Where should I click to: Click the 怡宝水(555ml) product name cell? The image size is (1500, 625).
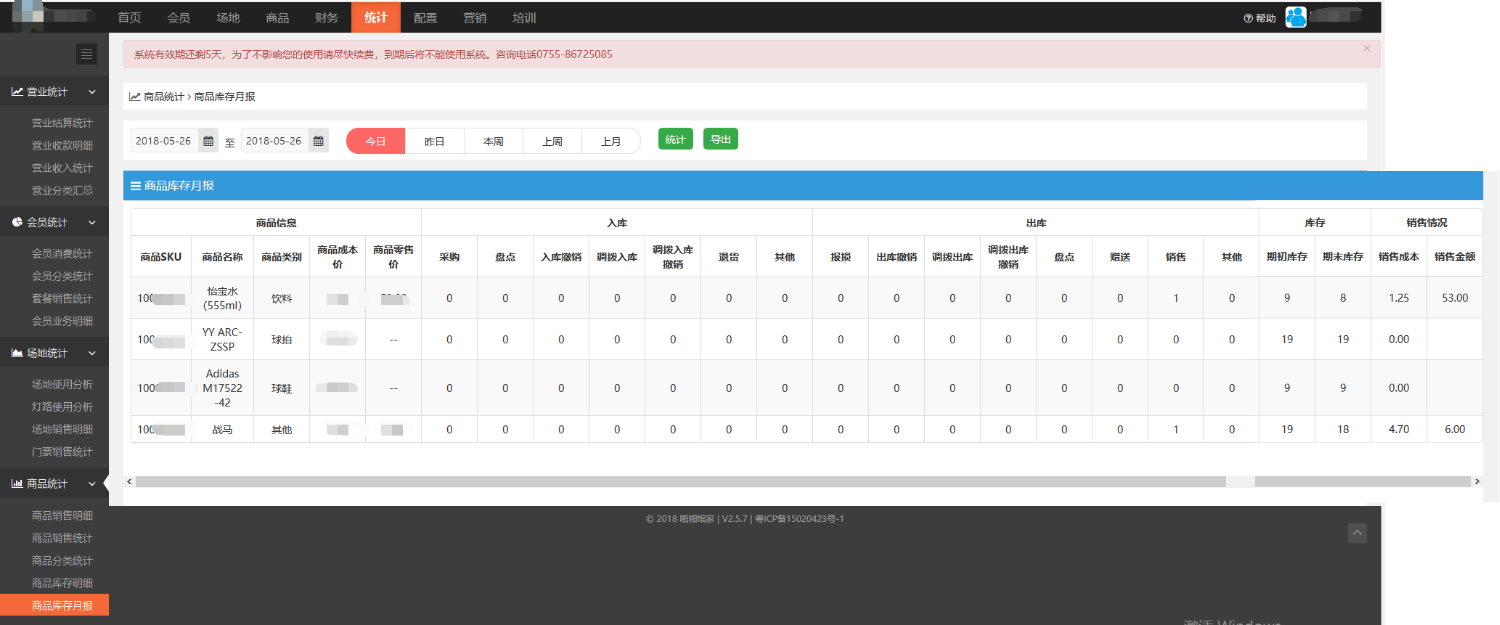click(222, 298)
